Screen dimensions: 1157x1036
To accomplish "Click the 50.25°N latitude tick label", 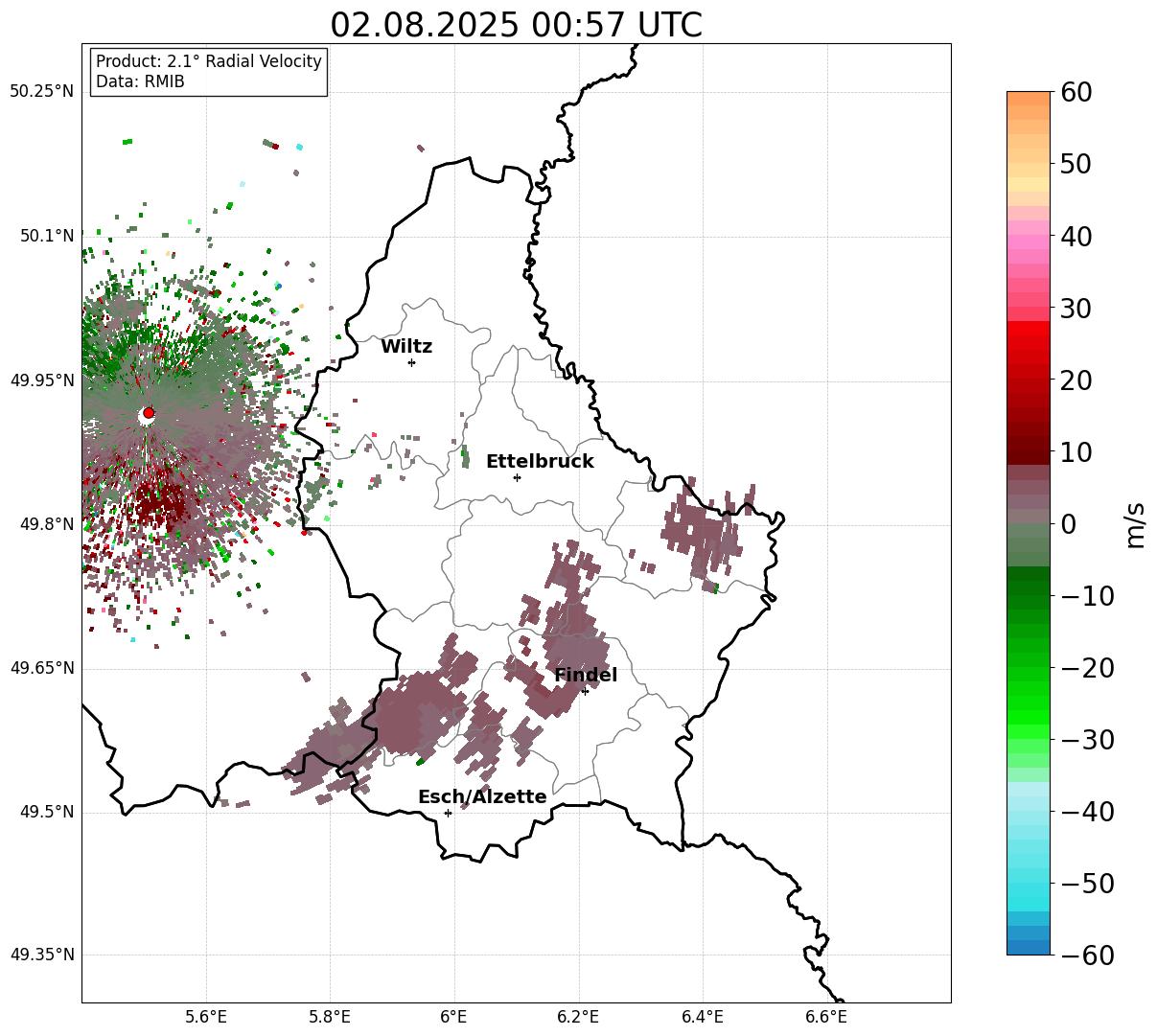I will 41,92.
